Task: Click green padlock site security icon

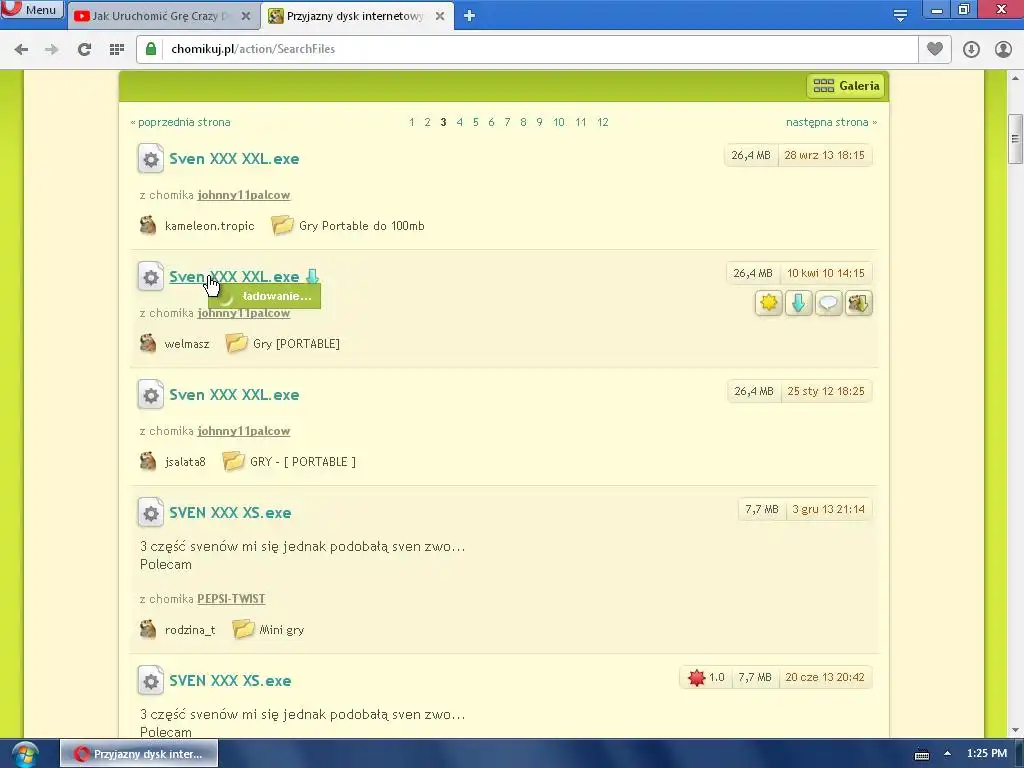Action: [x=151, y=49]
